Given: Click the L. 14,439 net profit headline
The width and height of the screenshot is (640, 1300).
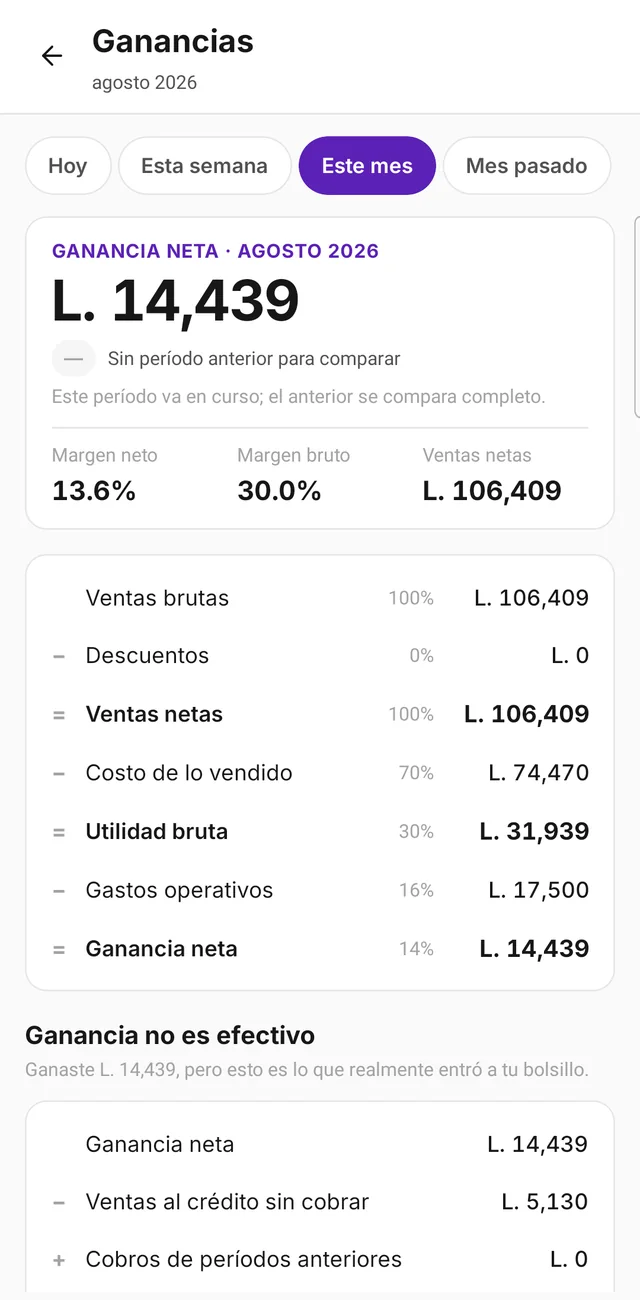Looking at the screenshot, I should pos(176,300).
